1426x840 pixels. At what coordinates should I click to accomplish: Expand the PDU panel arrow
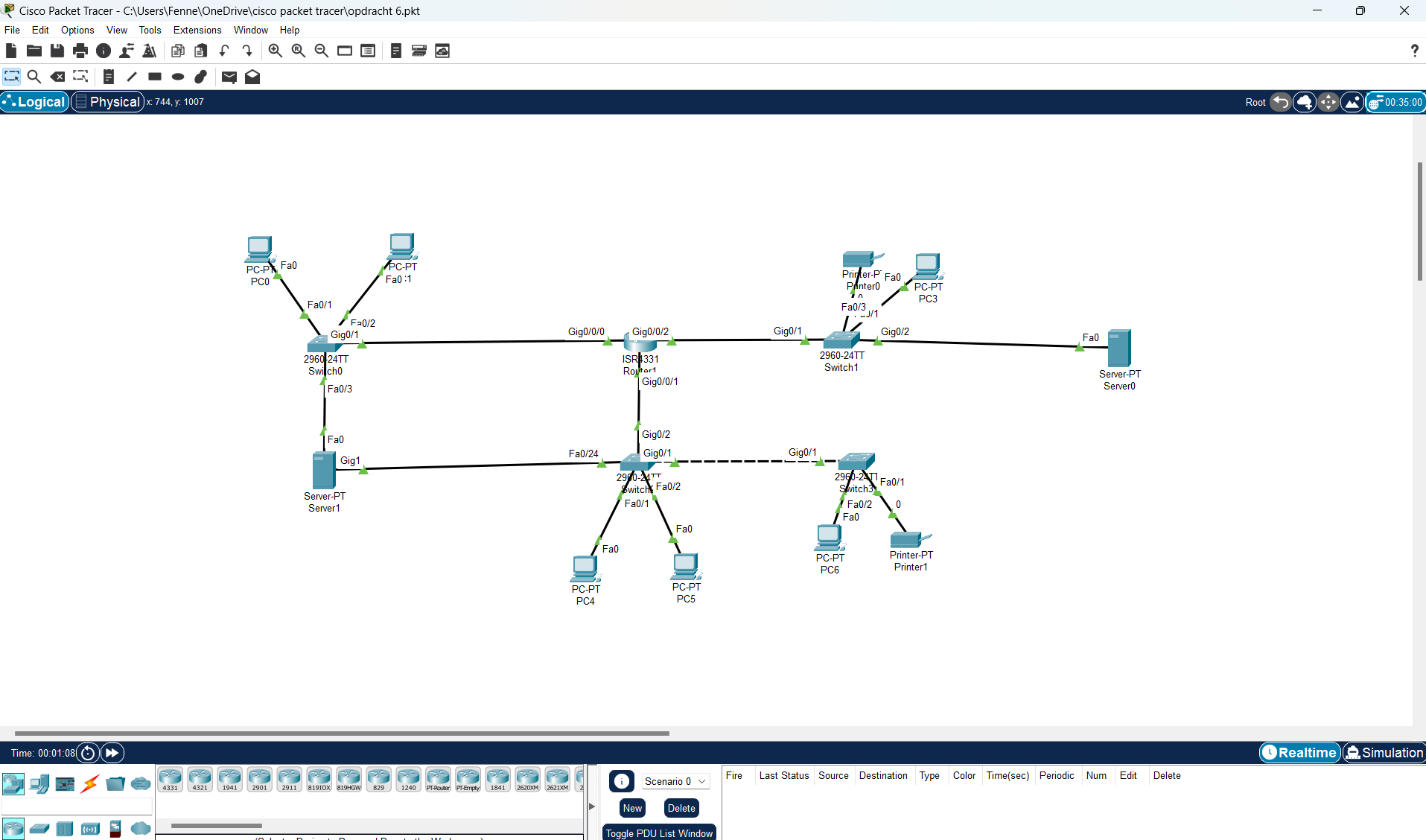click(592, 806)
